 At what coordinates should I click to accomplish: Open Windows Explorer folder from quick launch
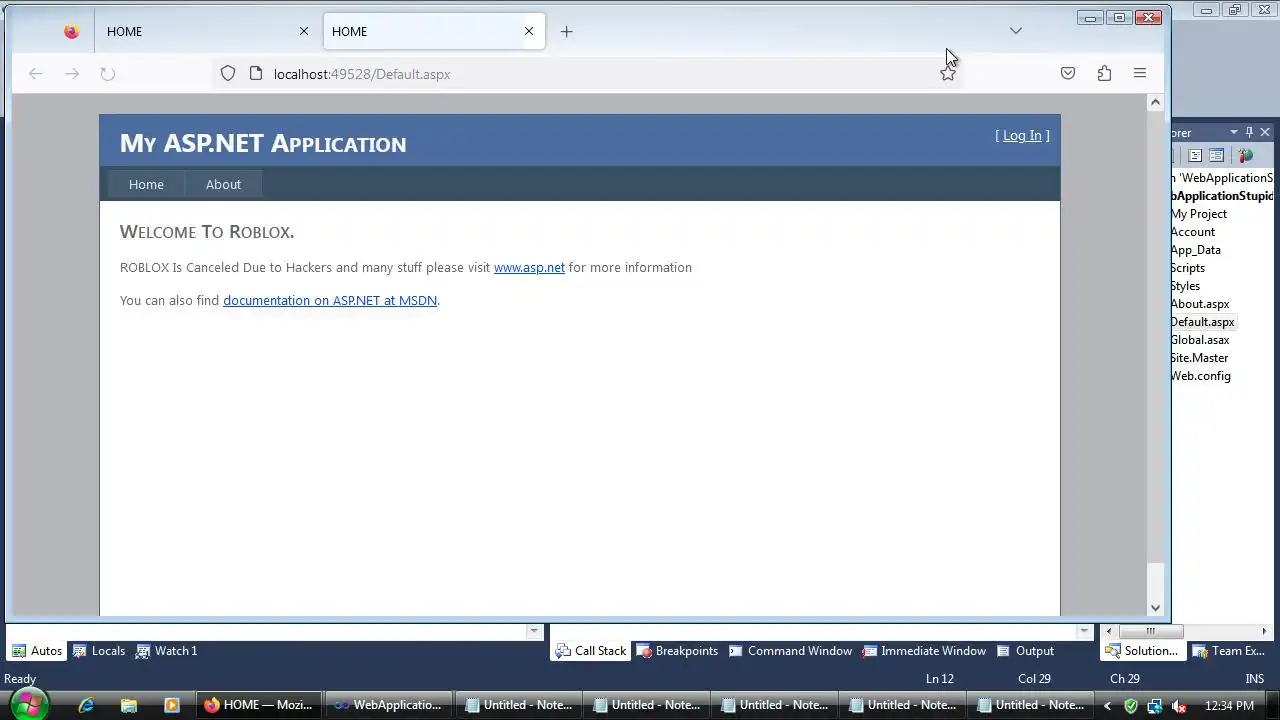pos(129,705)
